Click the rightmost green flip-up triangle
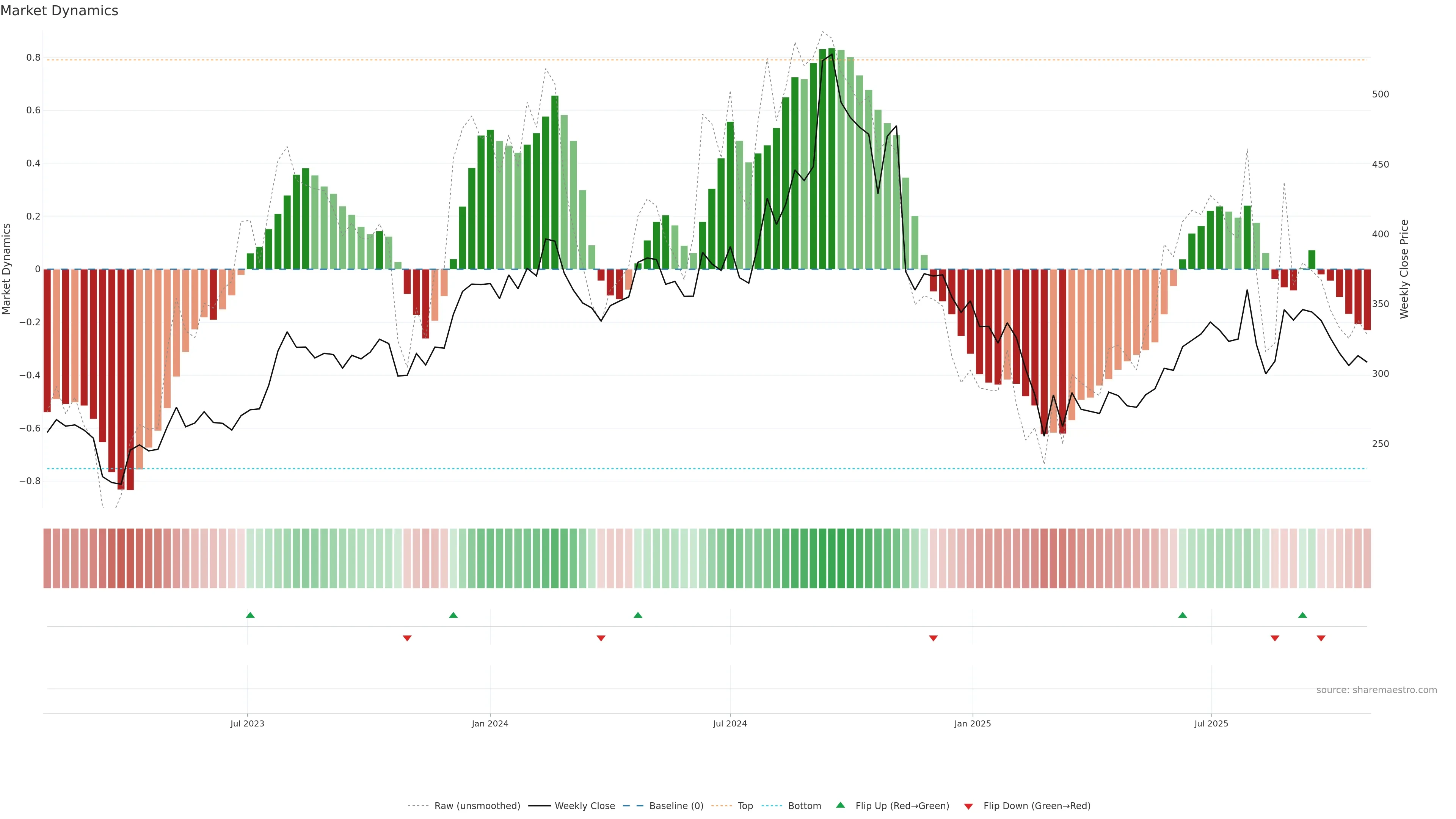Image resolution: width=1456 pixels, height=819 pixels. coord(1303,615)
